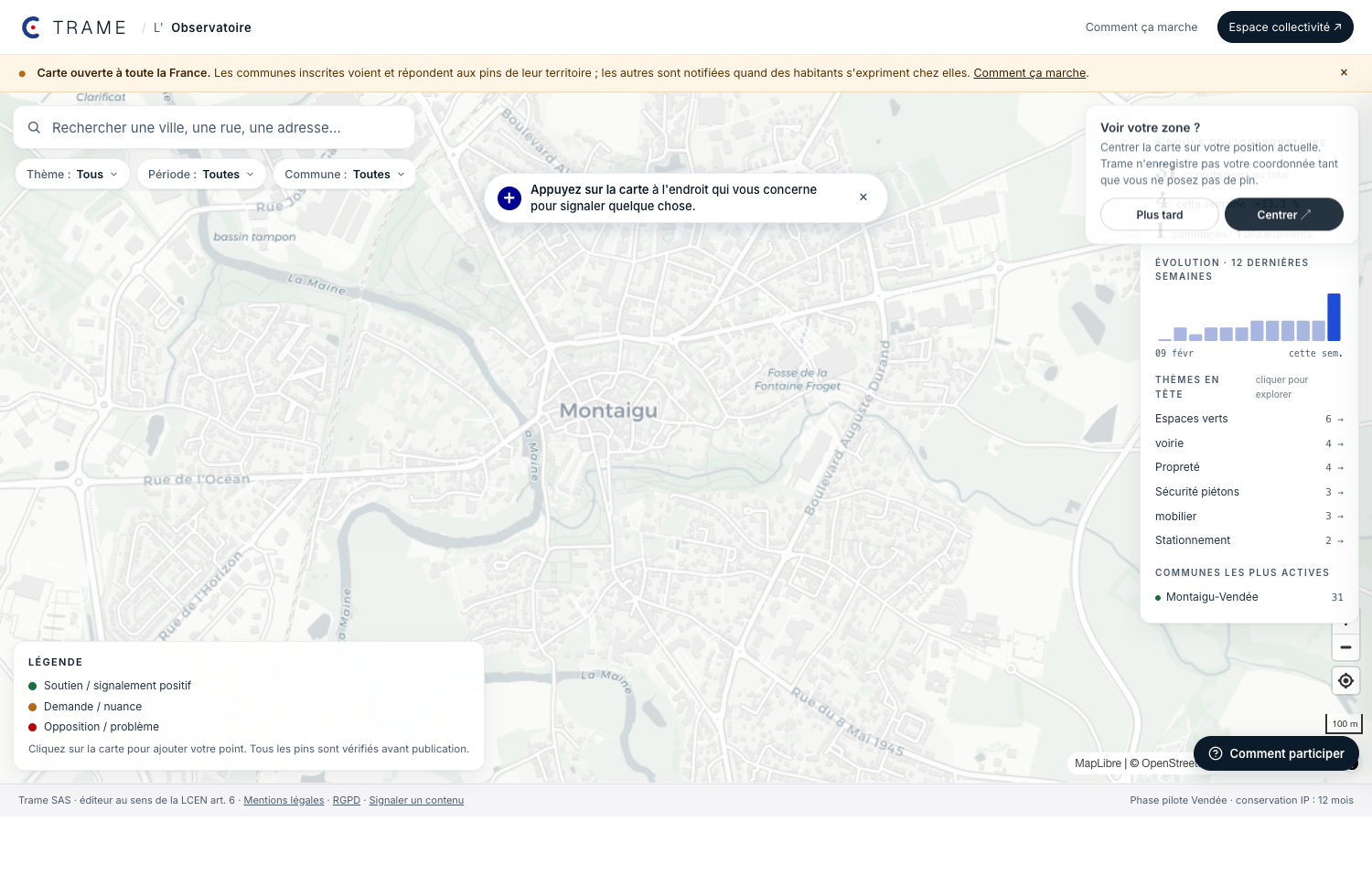Image resolution: width=1372 pixels, height=896 pixels.
Task: Click 'Fosse de la Fontaine Froget' map label
Action: pos(798,379)
